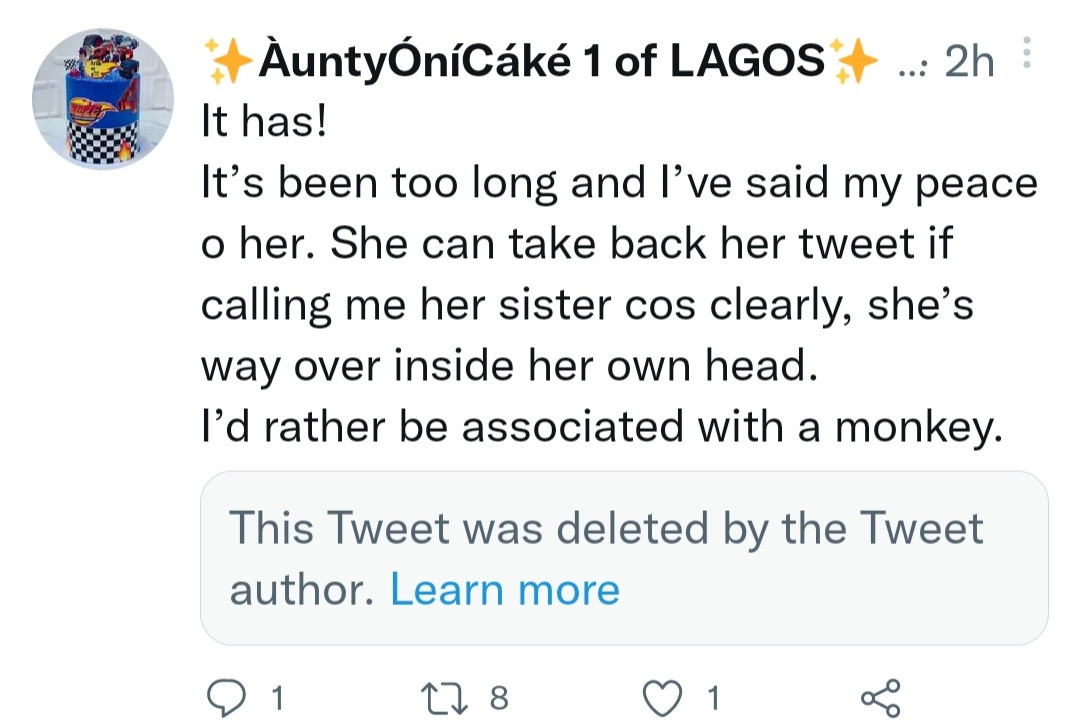1080x728 pixels.
Task: Click the sparkle emoji before the display name
Action: [227, 63]
